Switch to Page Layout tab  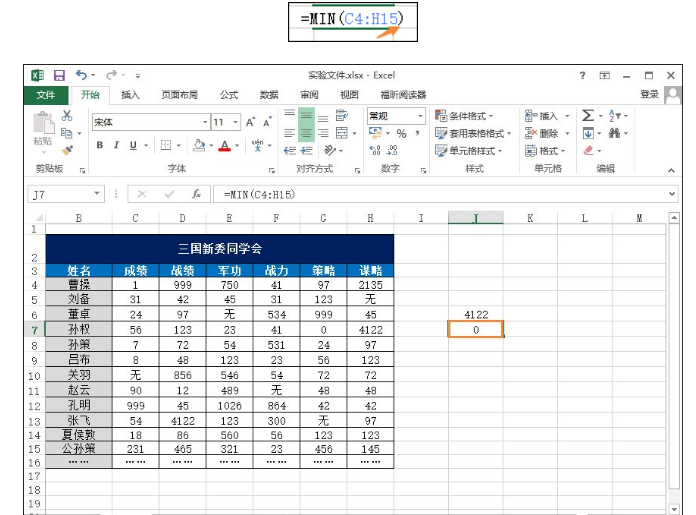179,95
